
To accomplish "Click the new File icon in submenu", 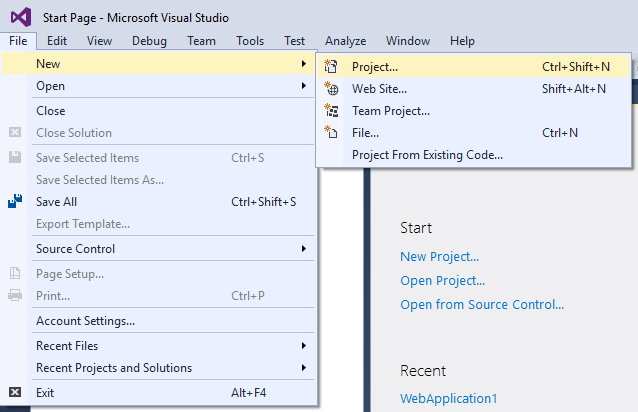I will tap(331, 132).
